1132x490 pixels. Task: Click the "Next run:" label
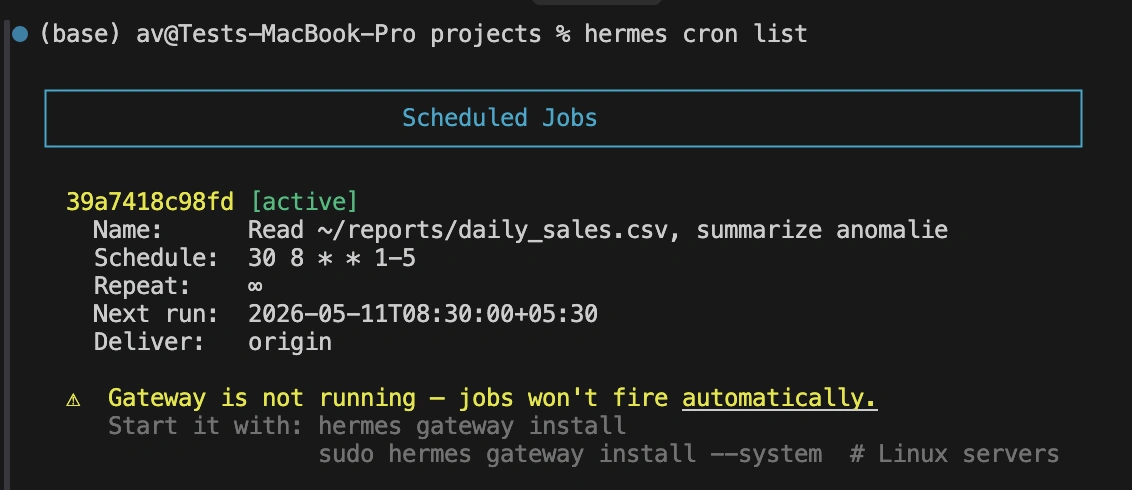156,314
